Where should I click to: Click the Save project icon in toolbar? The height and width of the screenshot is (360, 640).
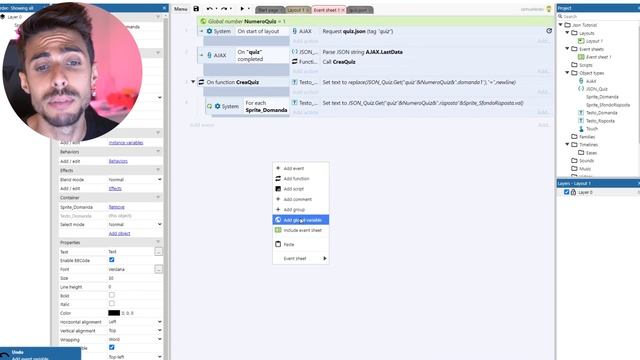coord(196,9)
